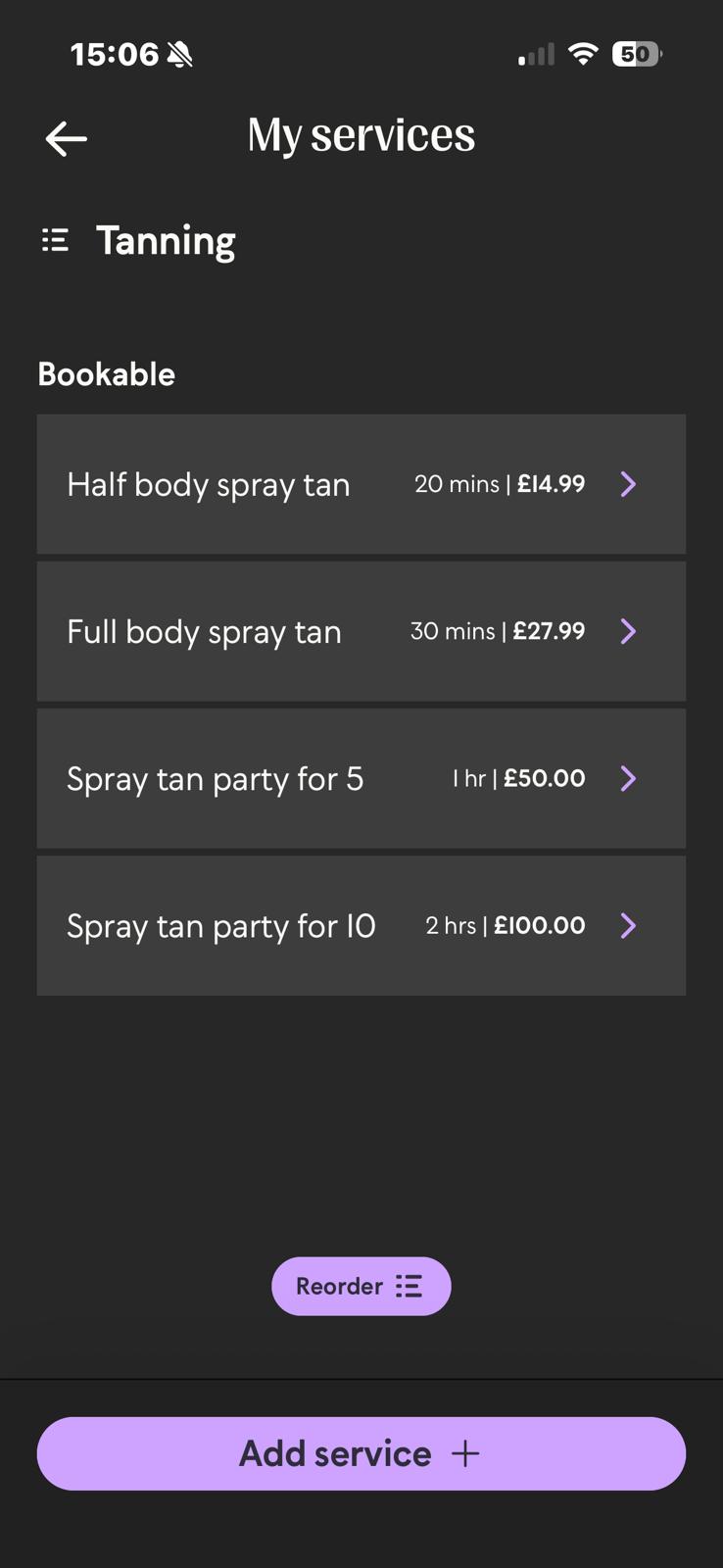This screenshot has height=1568, width=723.
Task: Open Half body spray tan chevron
Action: click(628, 484)
